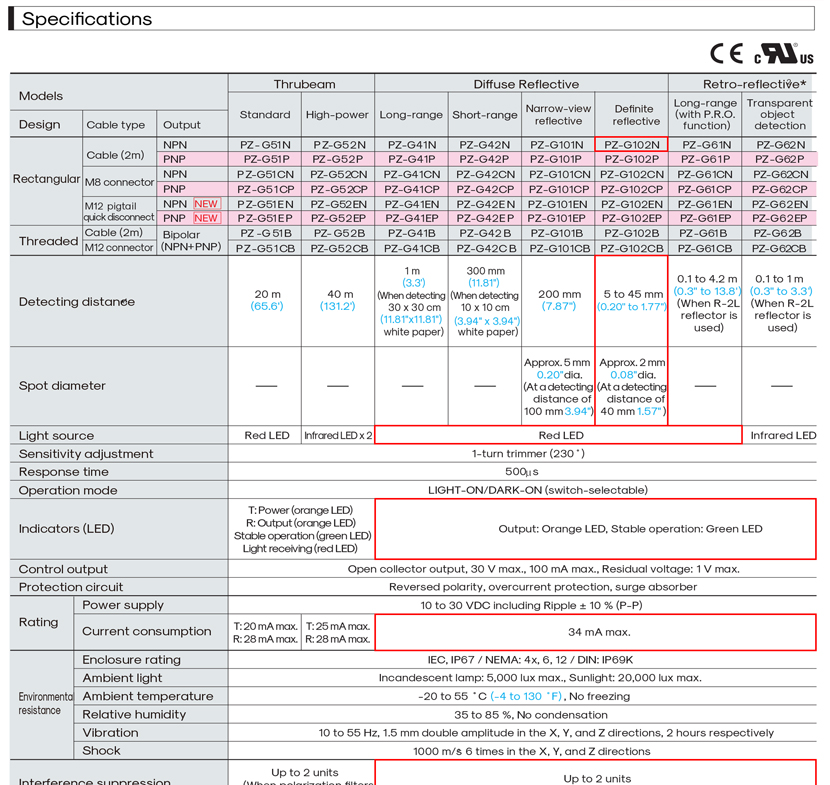Click the Diffuse Reflective column group header
This screenshot has width=830, height=785.
coord(526,84)
